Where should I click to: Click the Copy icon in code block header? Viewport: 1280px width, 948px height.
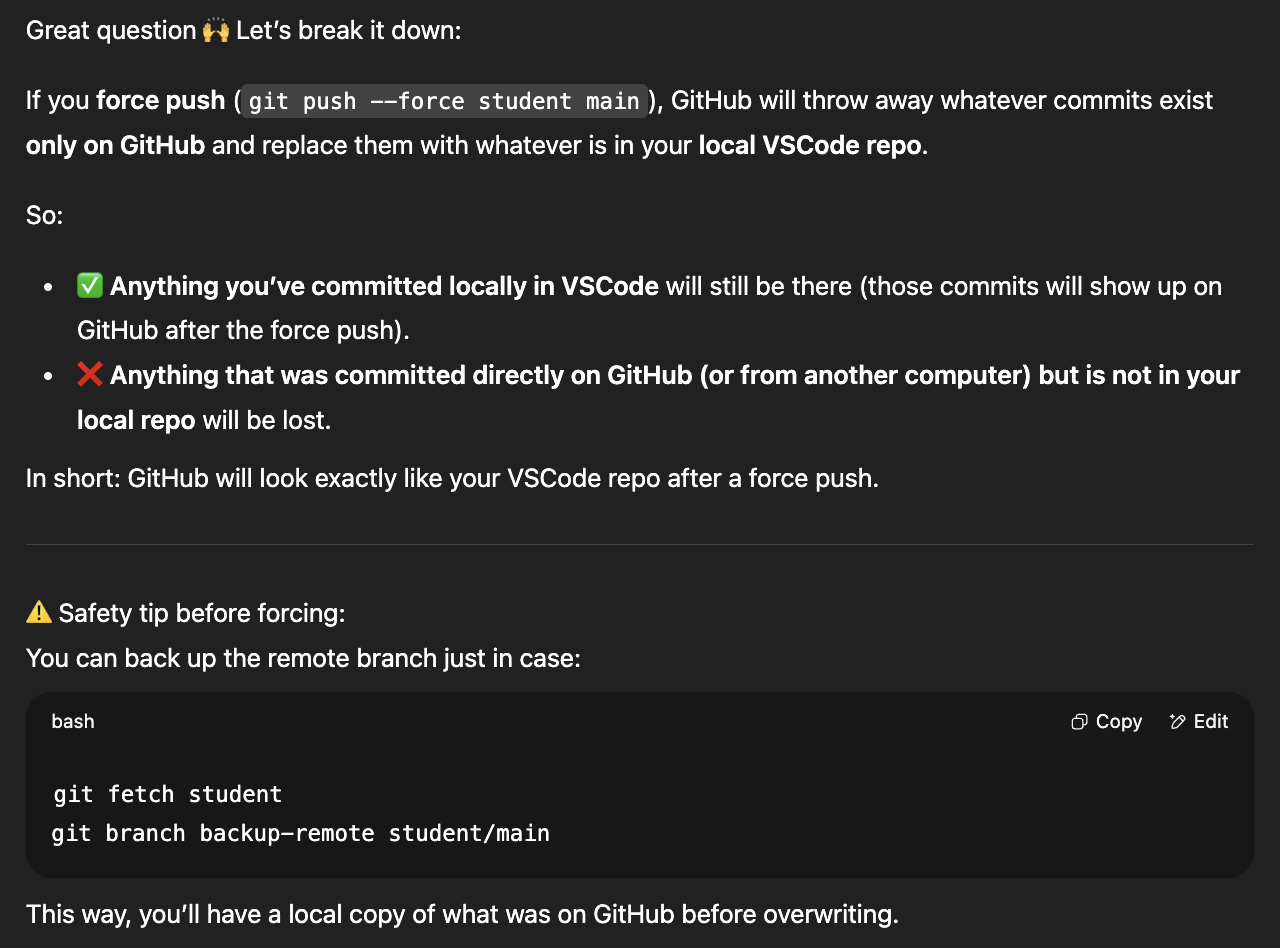[x=1079, y=722]
